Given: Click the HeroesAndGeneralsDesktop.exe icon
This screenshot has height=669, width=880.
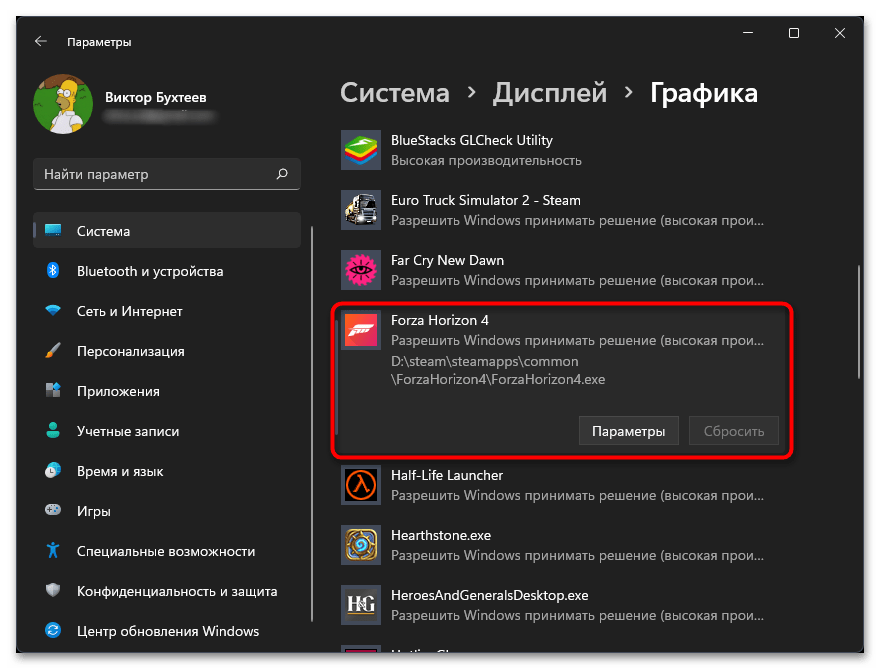Looking at the screenshot, I should click(361, 605).
